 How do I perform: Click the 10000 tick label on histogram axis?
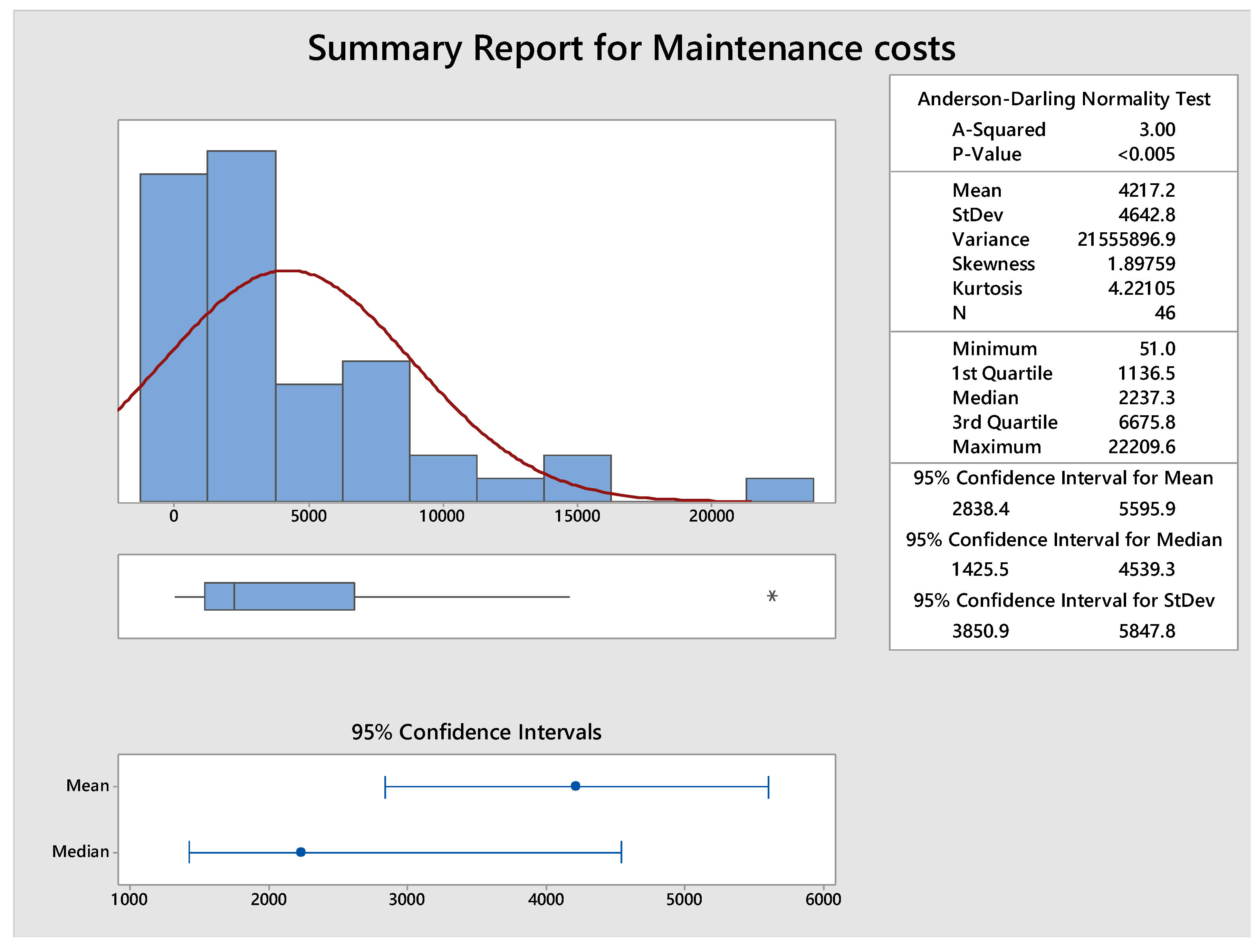(x=442, y=516)
